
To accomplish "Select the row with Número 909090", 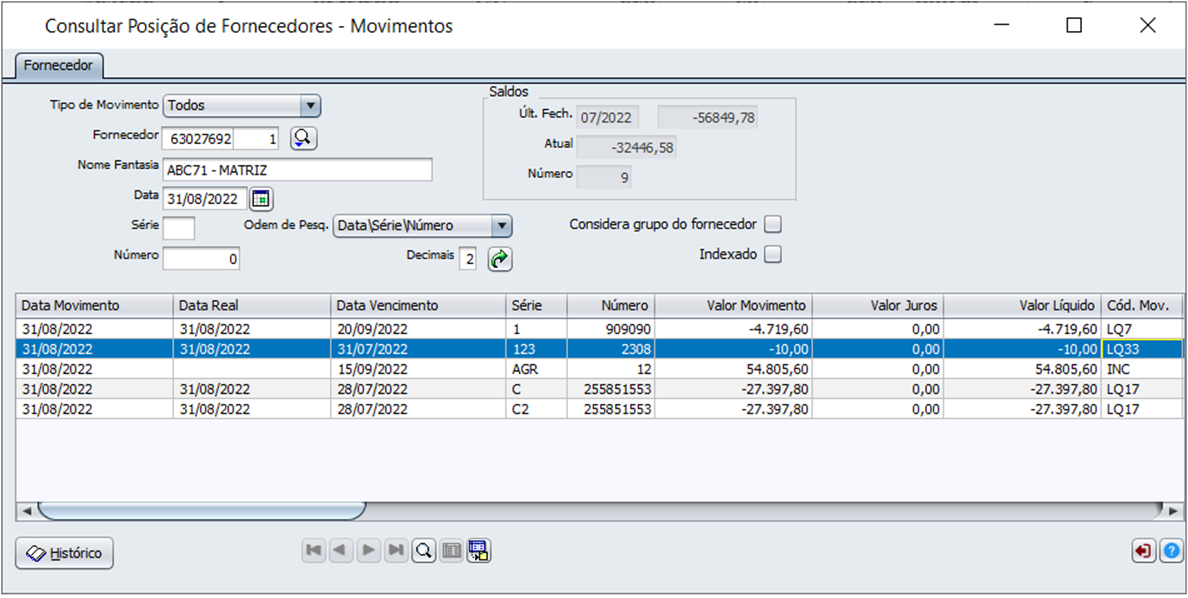I will pyautogui.click(x=599, y=328).
